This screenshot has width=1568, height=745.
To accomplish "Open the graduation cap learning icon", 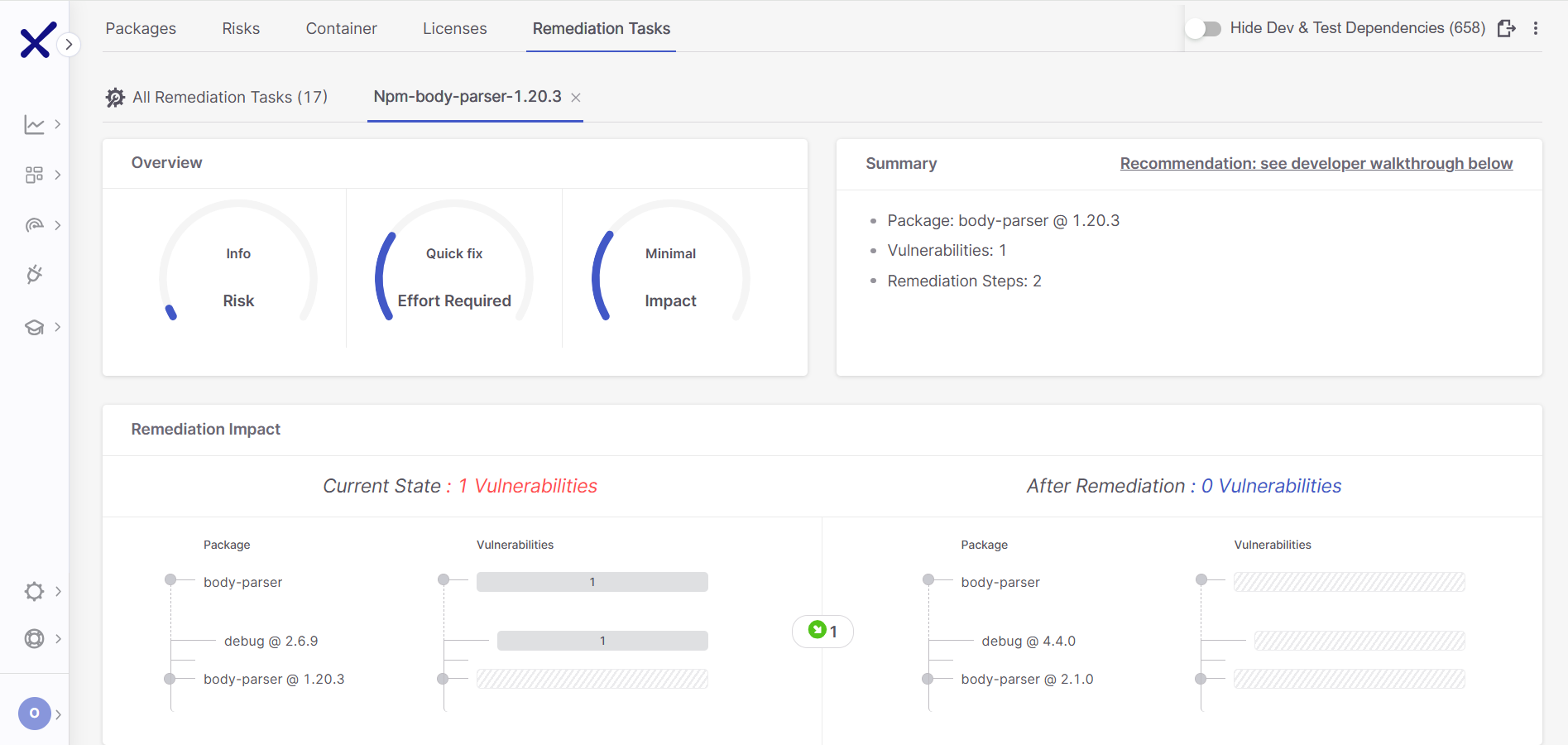I will (x=34, y=328).
